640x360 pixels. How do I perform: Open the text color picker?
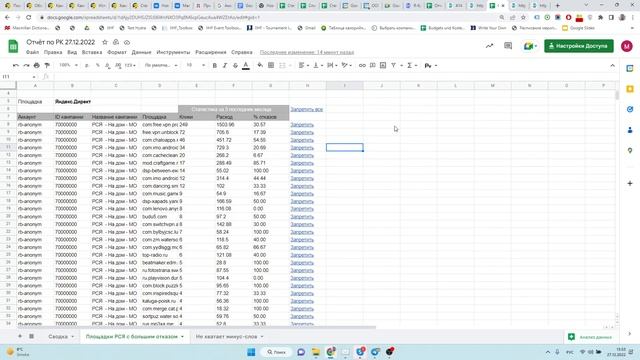click(x=246, y=65)
